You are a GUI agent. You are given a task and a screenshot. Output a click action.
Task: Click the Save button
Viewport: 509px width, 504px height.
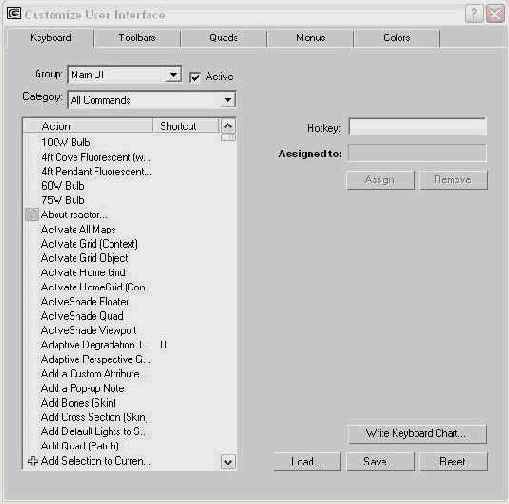[380, 461]
